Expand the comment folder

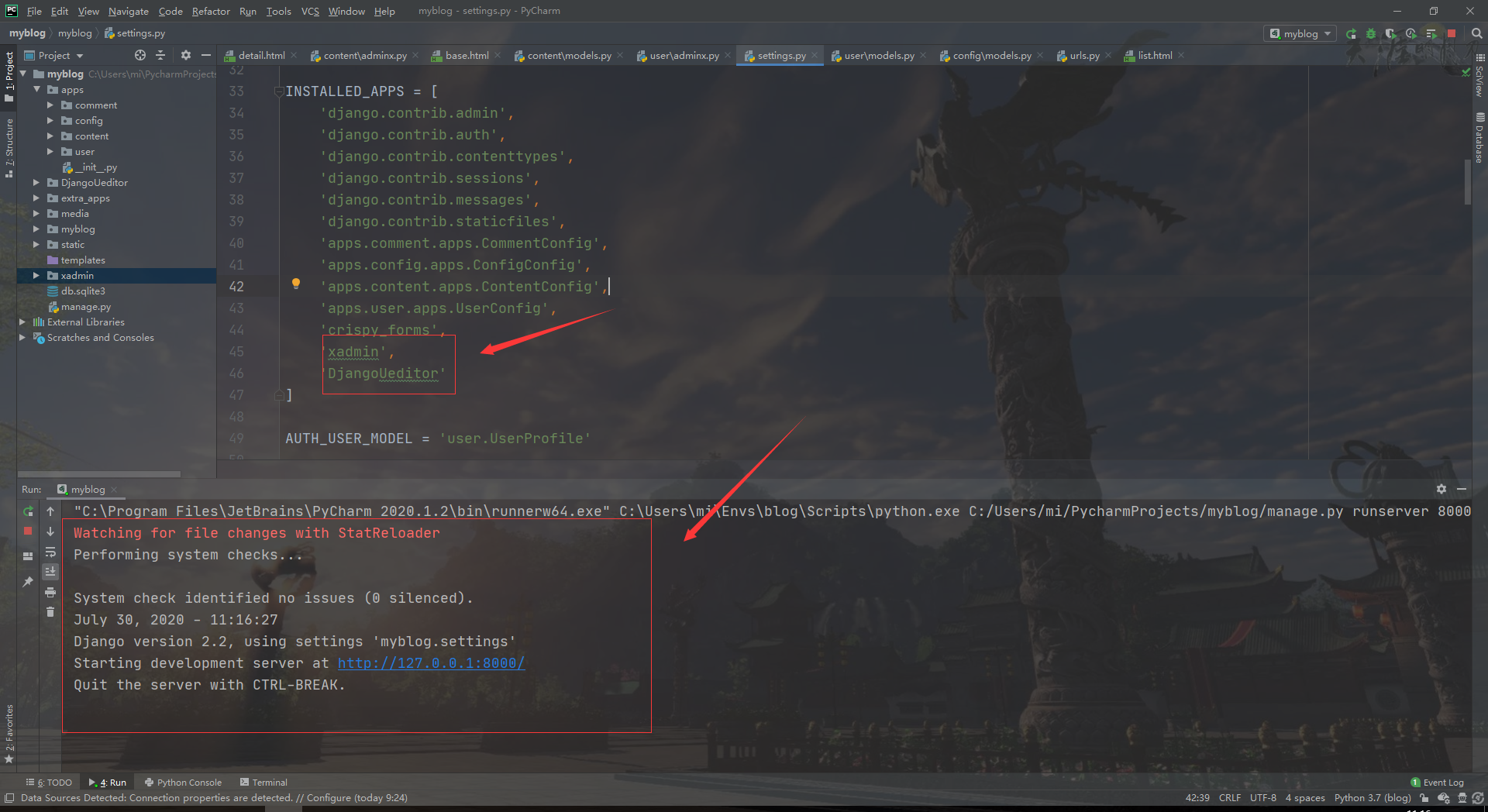50,105
